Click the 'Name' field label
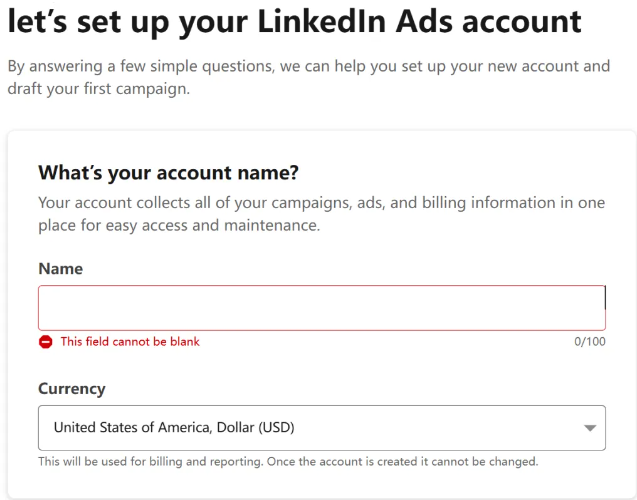The height and width of the screenshot is (500, 637). [61, 268]
